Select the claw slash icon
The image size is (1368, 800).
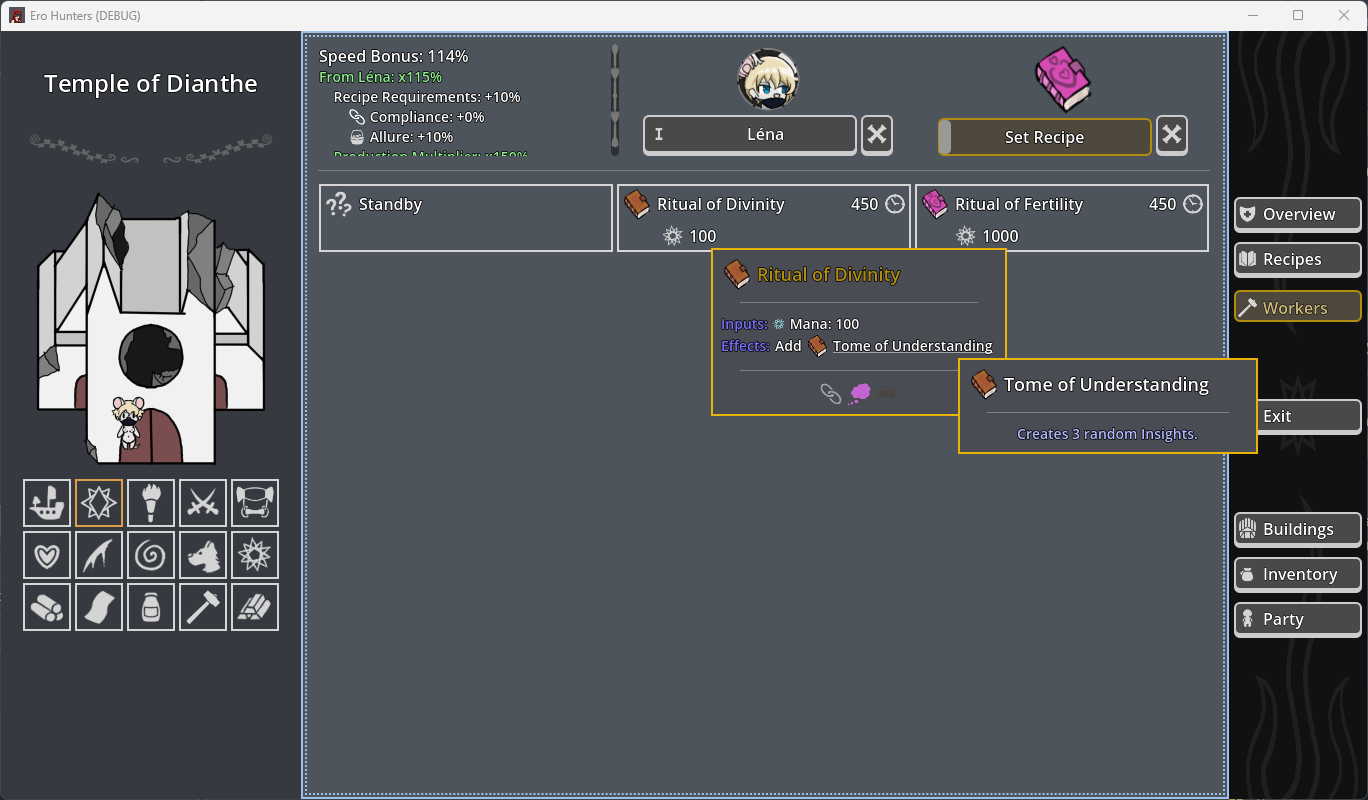coord(99,555)
